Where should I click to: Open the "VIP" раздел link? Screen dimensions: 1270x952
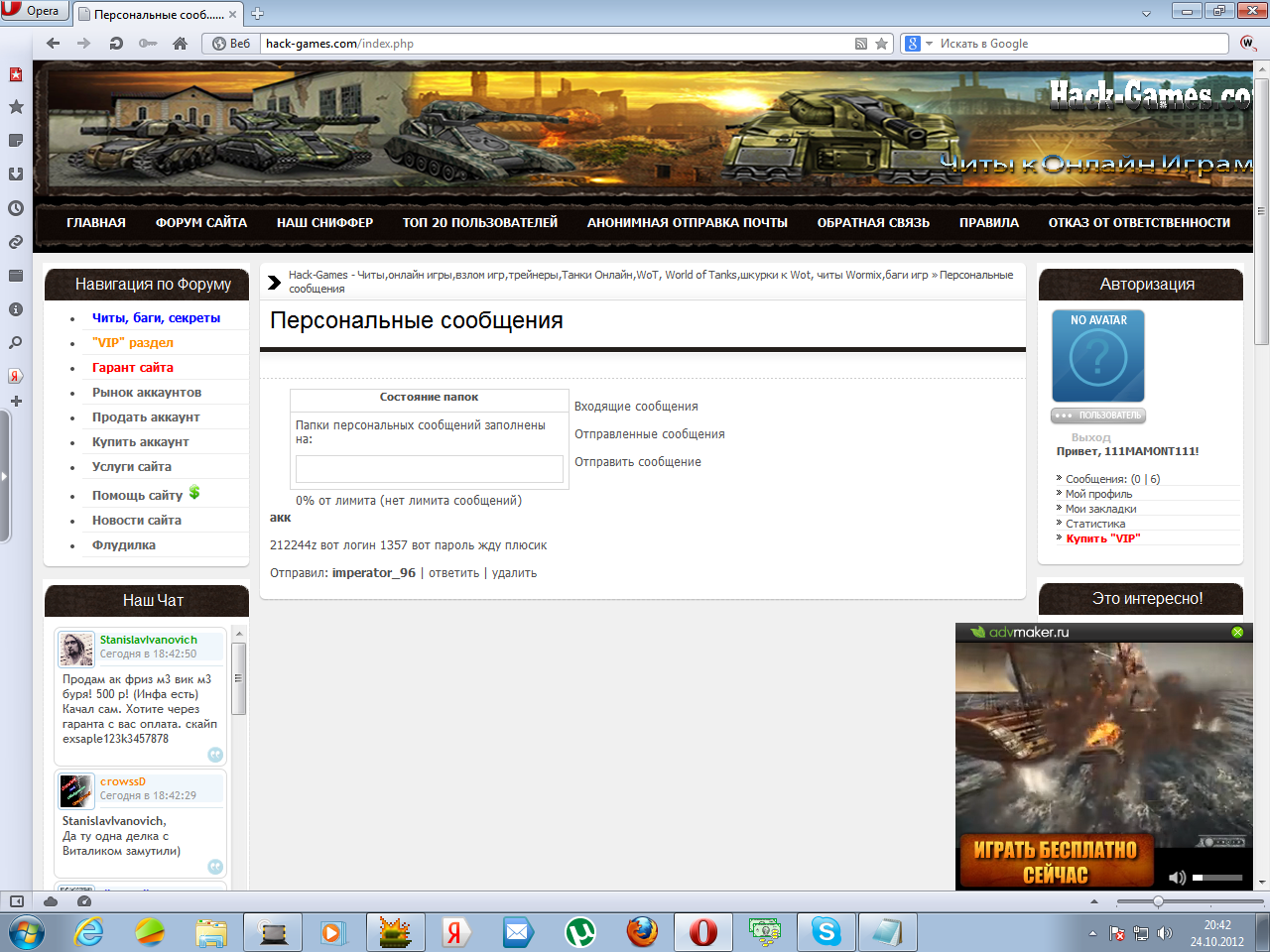pos(133,343)
